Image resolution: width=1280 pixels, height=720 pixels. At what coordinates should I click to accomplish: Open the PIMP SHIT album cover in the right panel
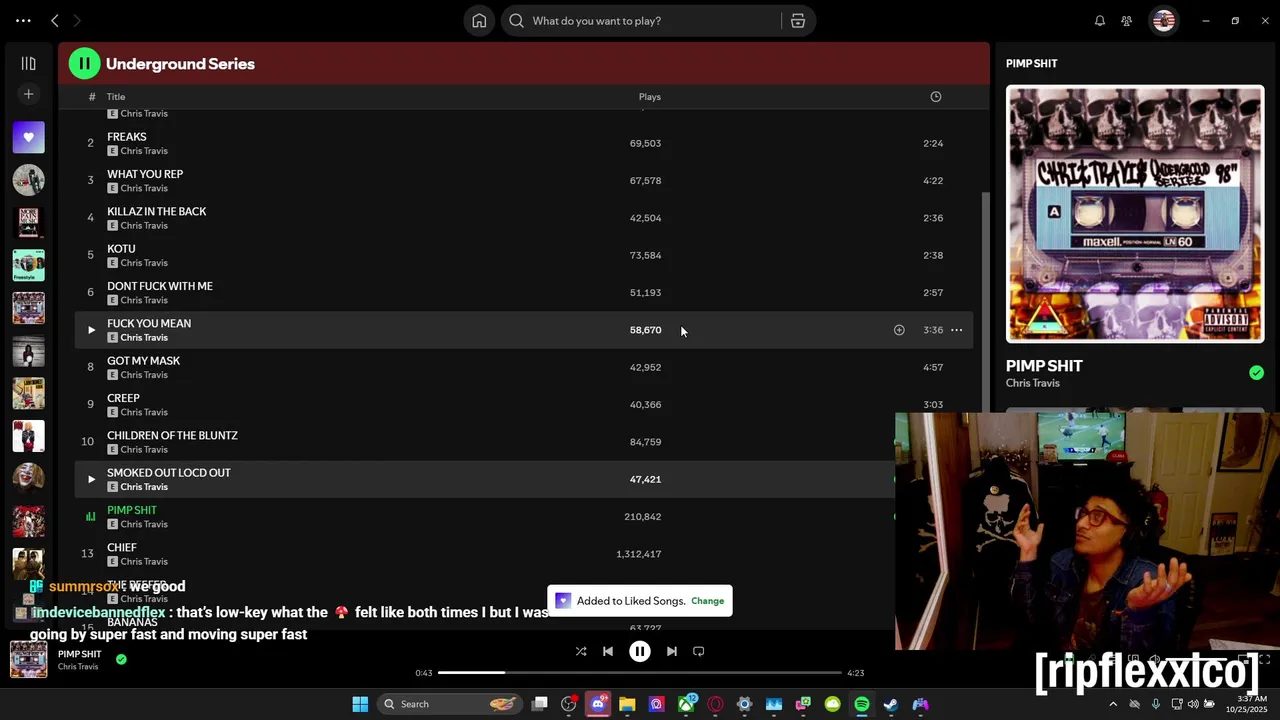click(1135, 214)
